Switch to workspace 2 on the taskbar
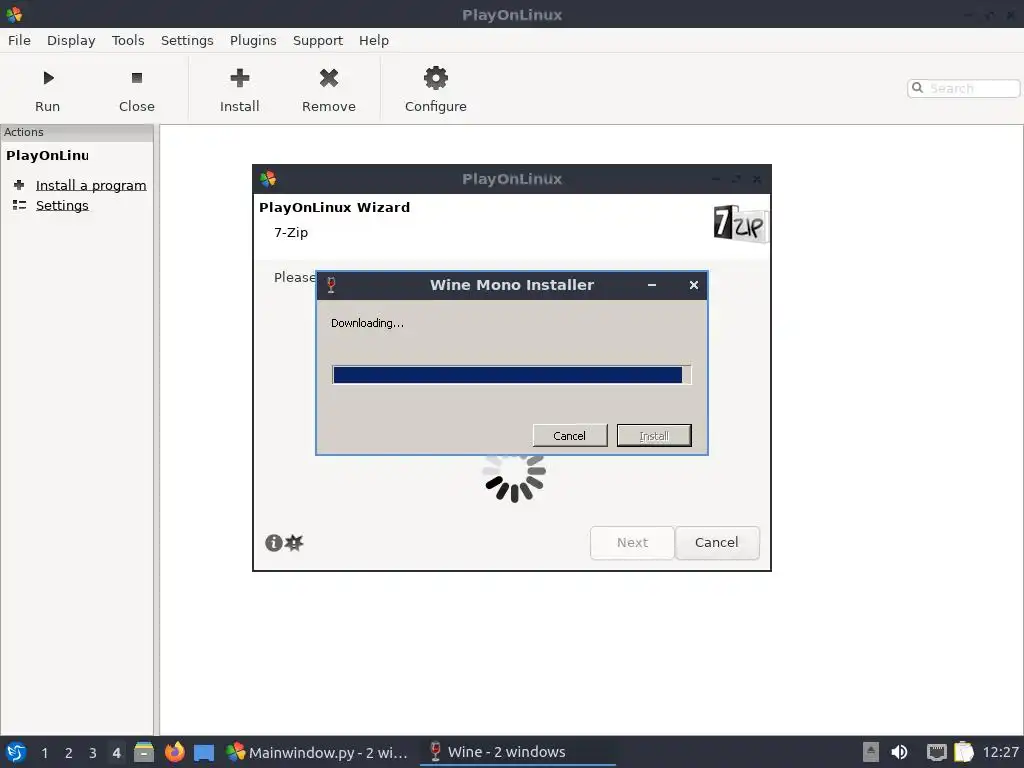The height and width of the screenshot is (768, 1024). (69, 753)
